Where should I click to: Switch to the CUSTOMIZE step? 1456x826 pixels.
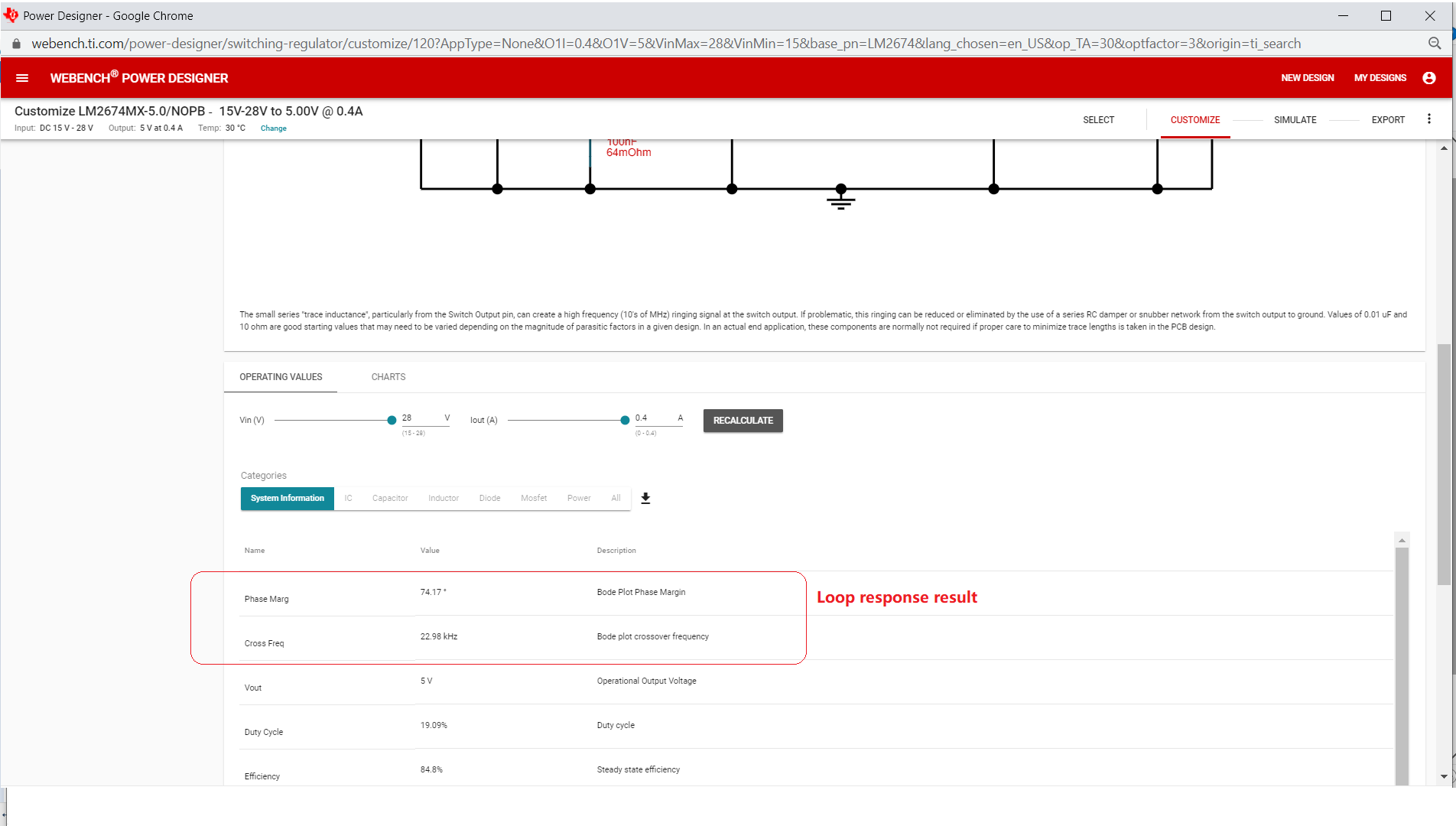point(1194,120)
